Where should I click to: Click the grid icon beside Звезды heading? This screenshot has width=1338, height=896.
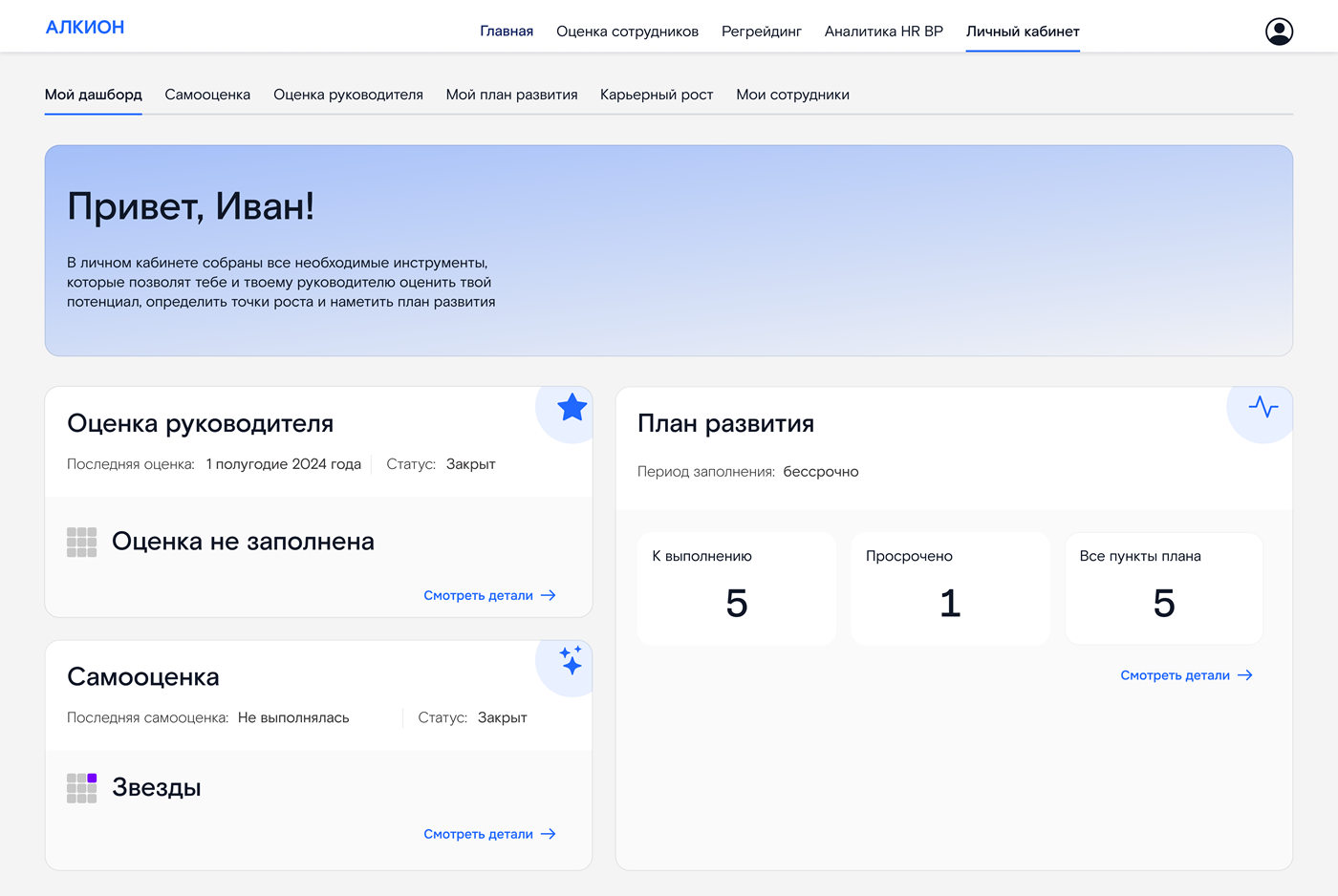pos(81,787)
